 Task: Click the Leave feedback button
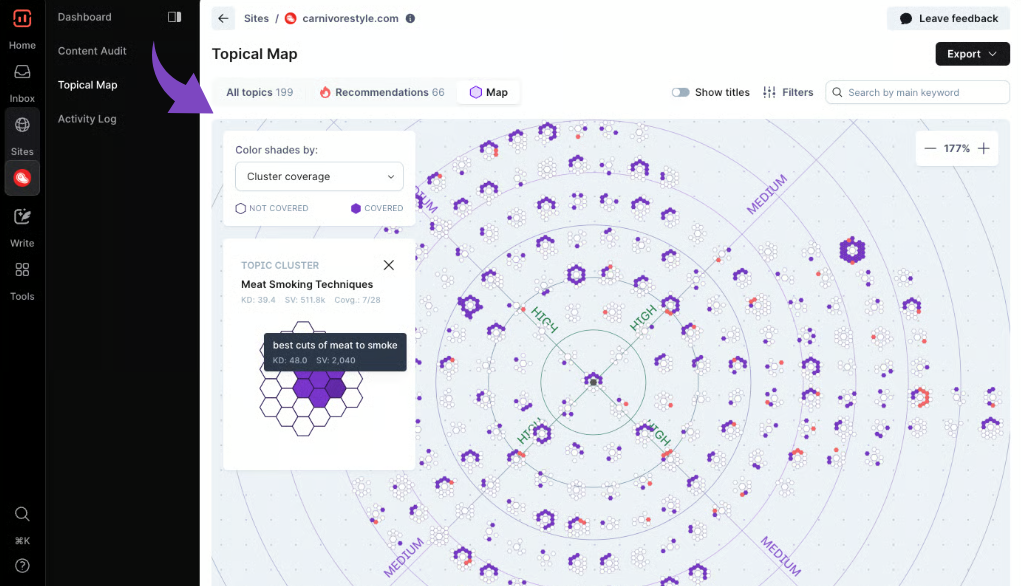tap(948, 18)
